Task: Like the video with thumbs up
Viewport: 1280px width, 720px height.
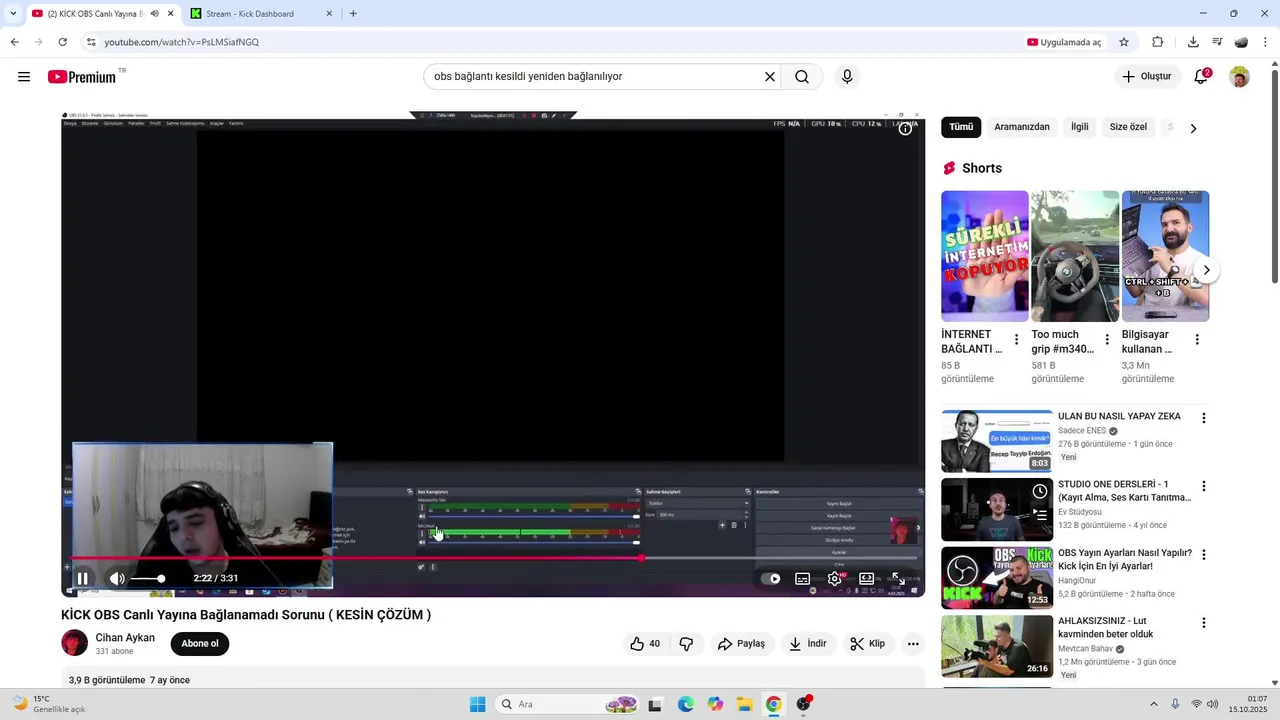Action: pos(645,644)
